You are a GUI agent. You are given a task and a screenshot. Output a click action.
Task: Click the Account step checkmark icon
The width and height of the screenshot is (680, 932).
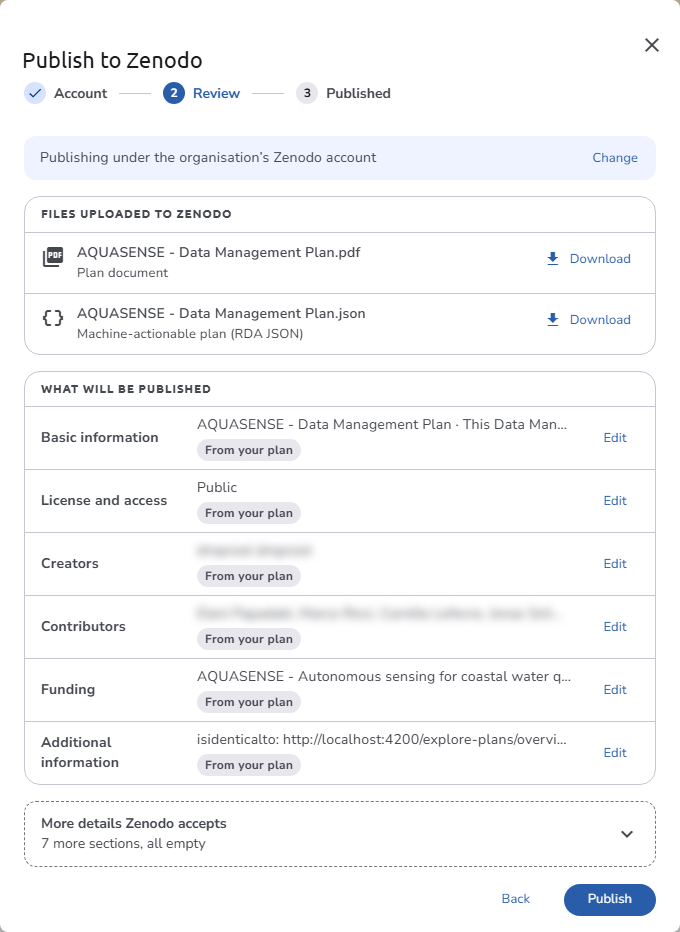(x=35, y=93)
